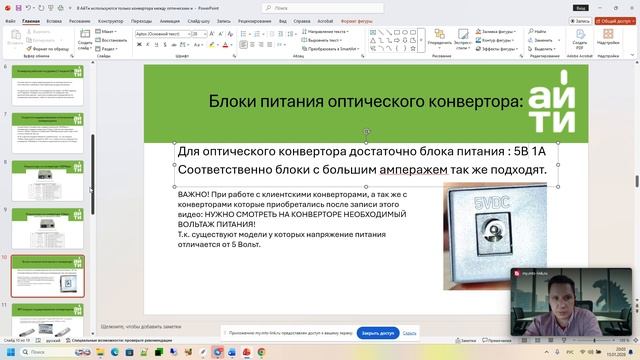Decrease font size with the small A button

click(x=221, y=34)
